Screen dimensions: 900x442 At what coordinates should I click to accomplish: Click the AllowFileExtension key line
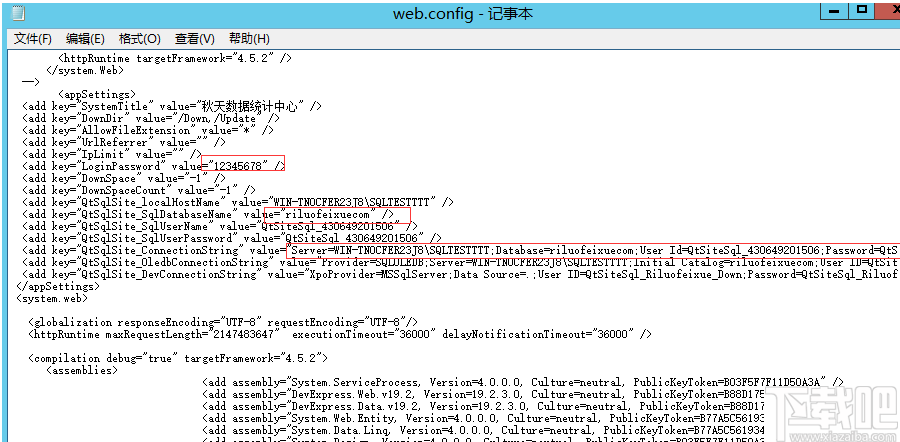pyautogui.click(x=148, y=130)
